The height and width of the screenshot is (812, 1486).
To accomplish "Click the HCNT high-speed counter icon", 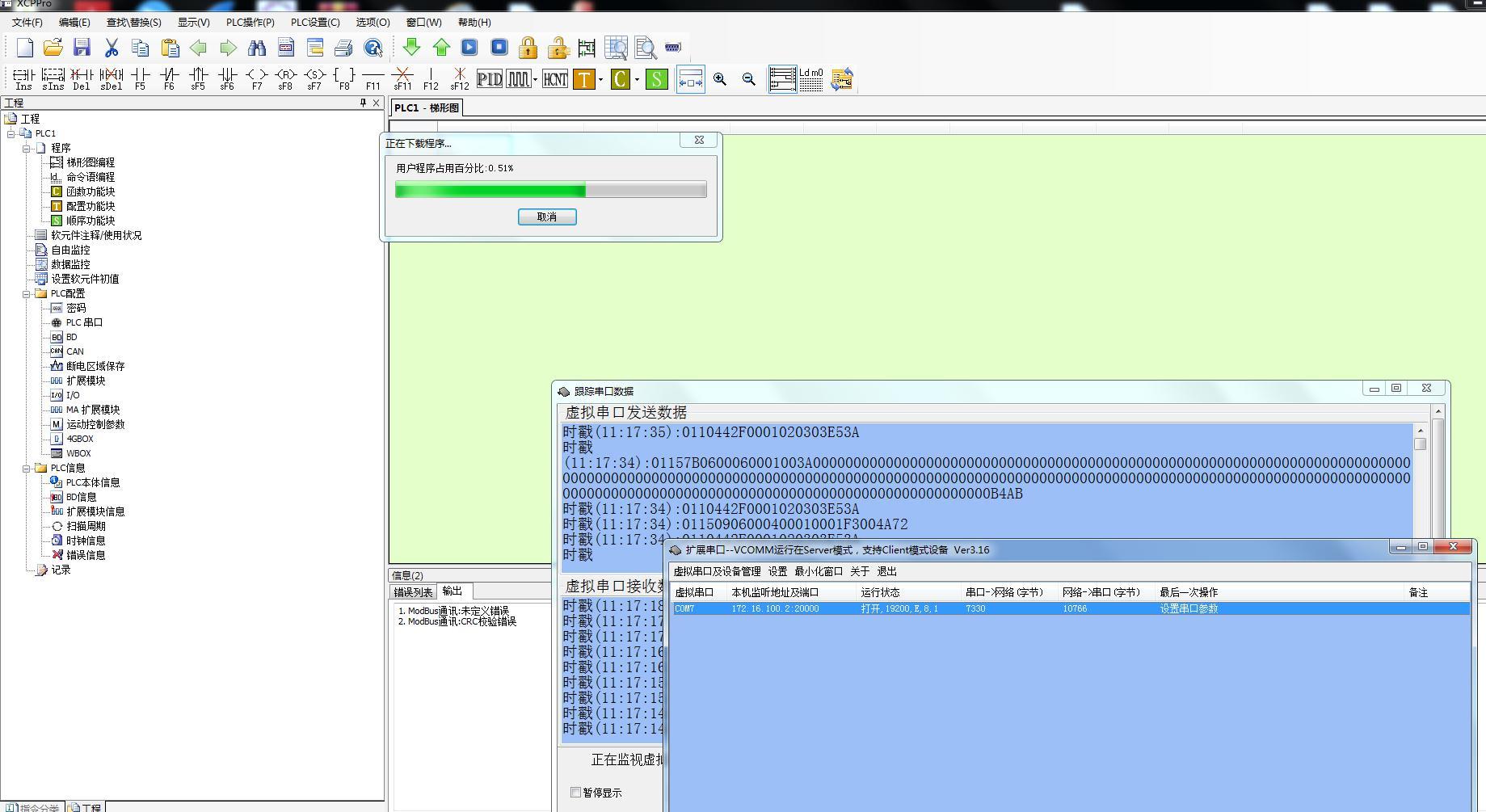I will coord(554,79).
